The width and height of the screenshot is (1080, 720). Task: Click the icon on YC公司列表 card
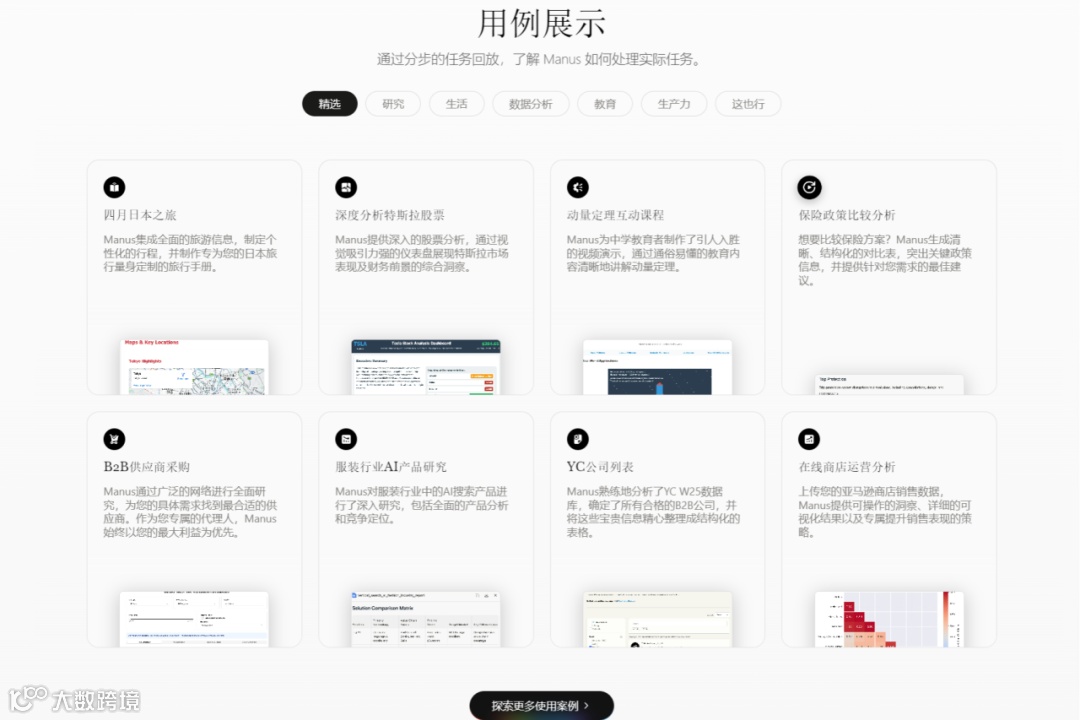click(578, 439)
